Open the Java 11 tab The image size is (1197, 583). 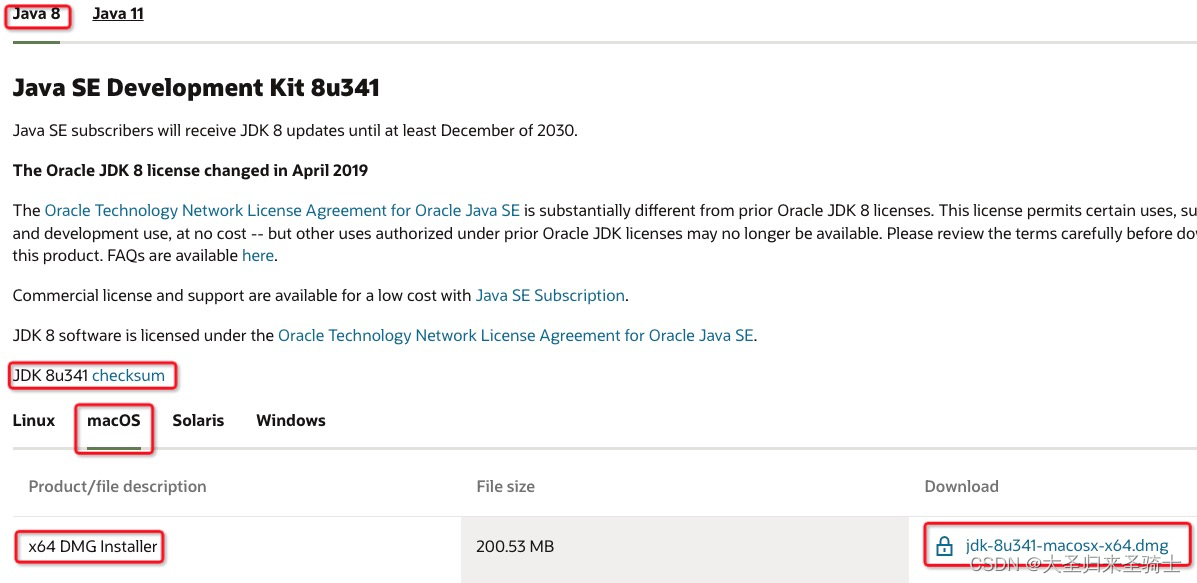point(118,14)
